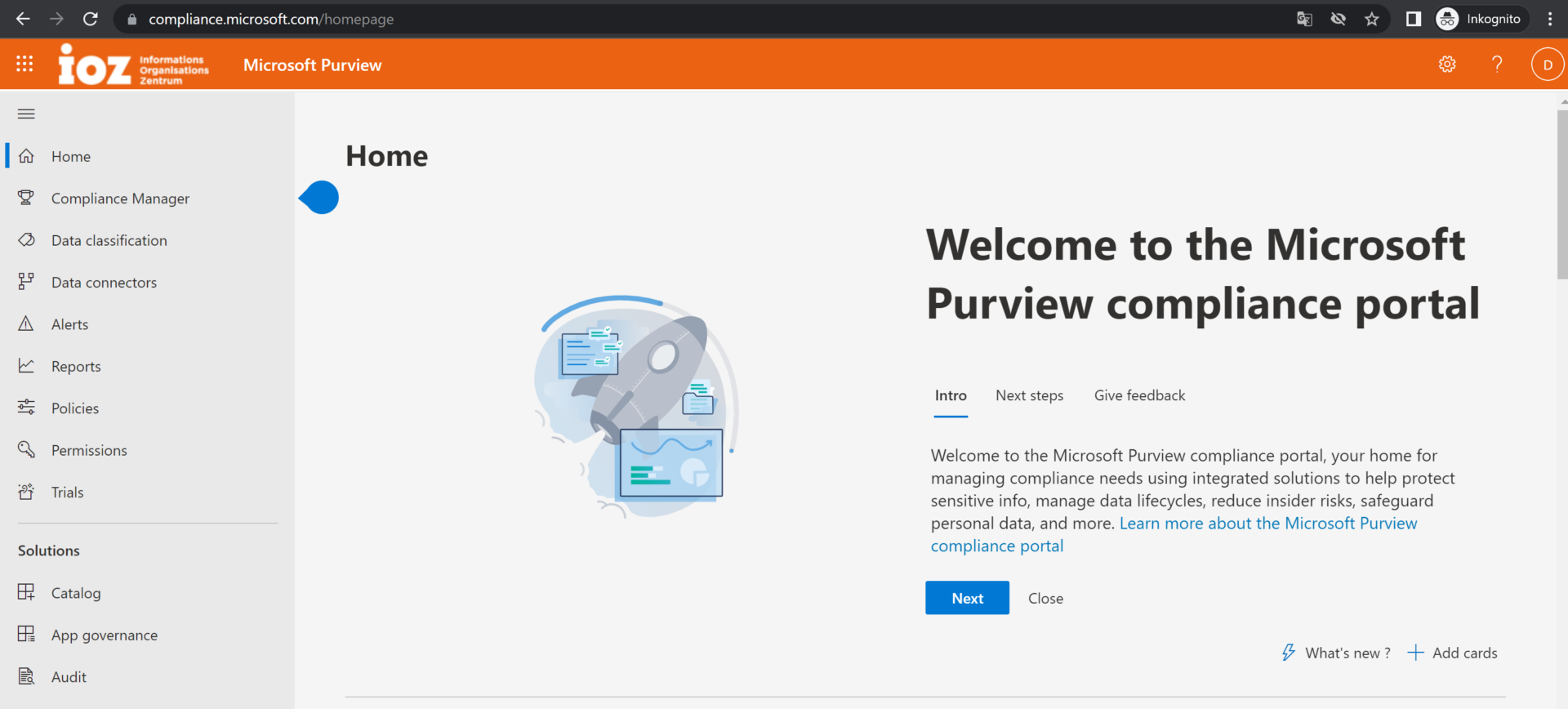
Task: Navigate to Alerts page
Action: [147, 324]
